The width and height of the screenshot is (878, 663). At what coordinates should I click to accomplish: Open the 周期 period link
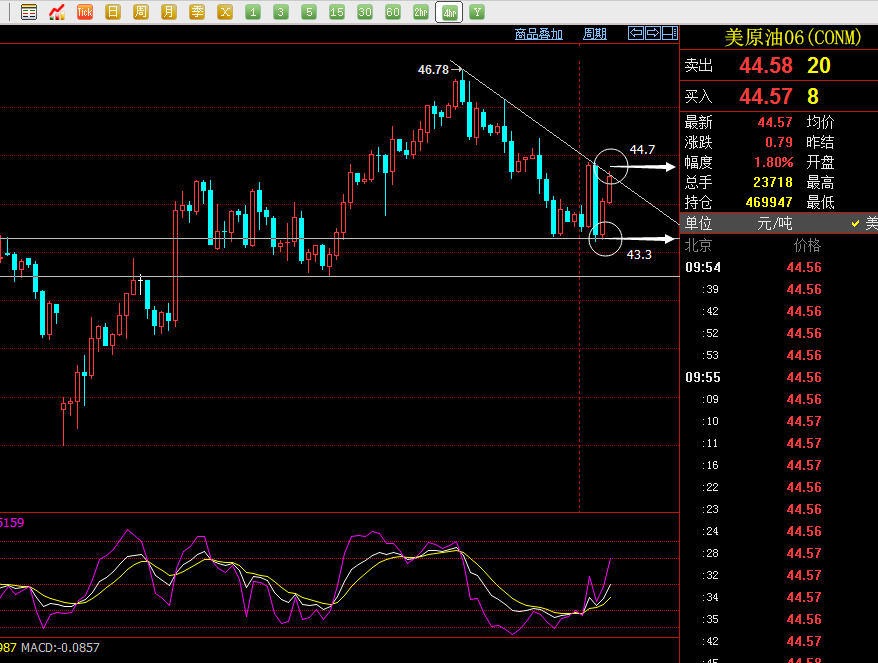(595, 34)
